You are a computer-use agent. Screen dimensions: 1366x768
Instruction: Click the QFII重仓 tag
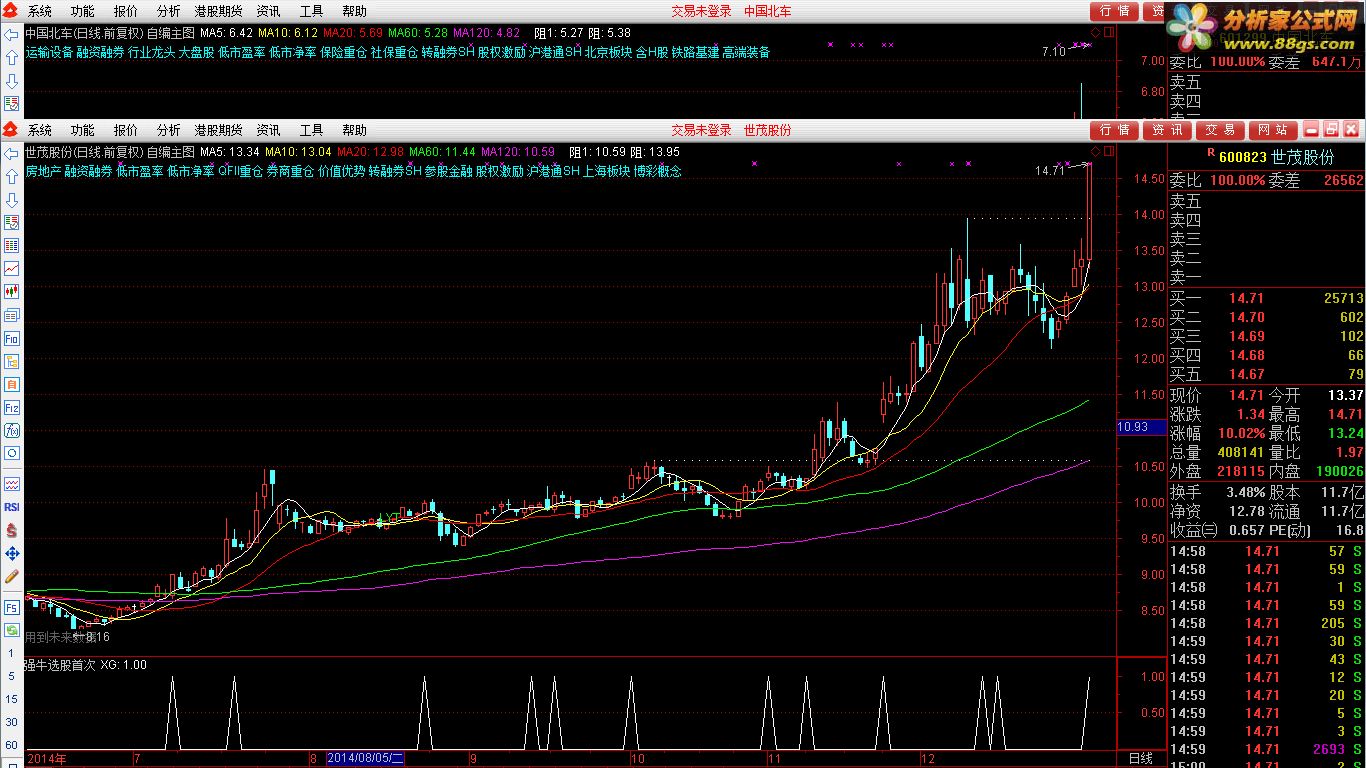(240, 171)
